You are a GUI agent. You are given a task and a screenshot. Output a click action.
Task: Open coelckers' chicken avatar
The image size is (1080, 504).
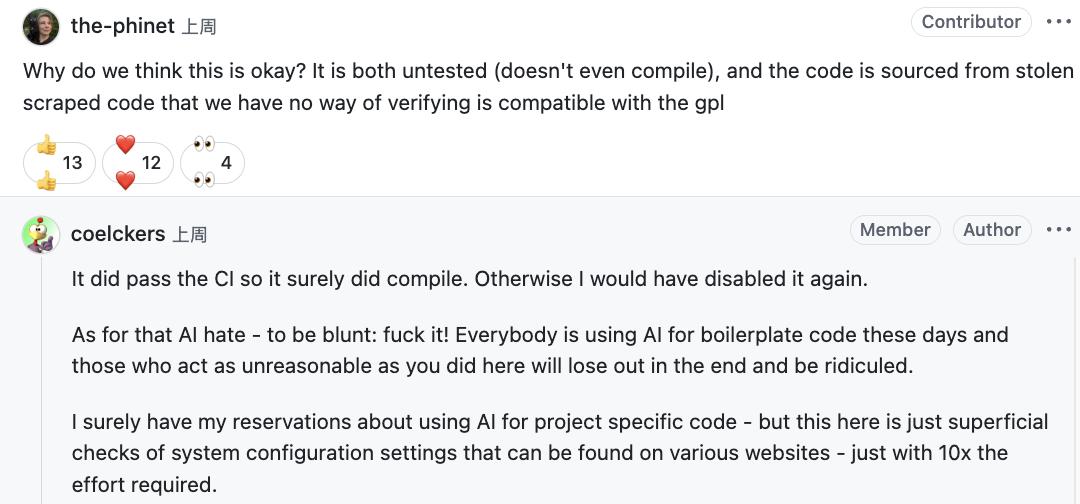[40, 235]
